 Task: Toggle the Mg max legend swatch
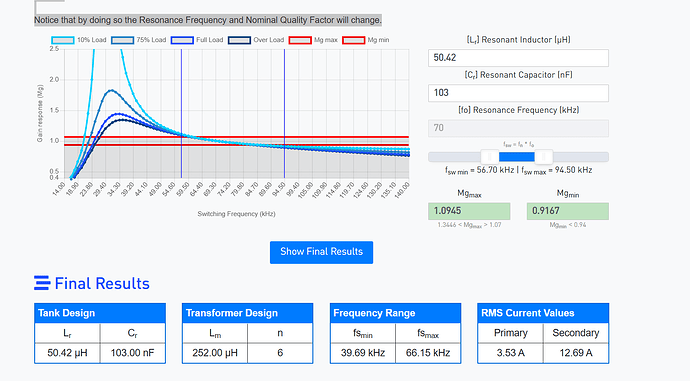[x=300, y=40]
